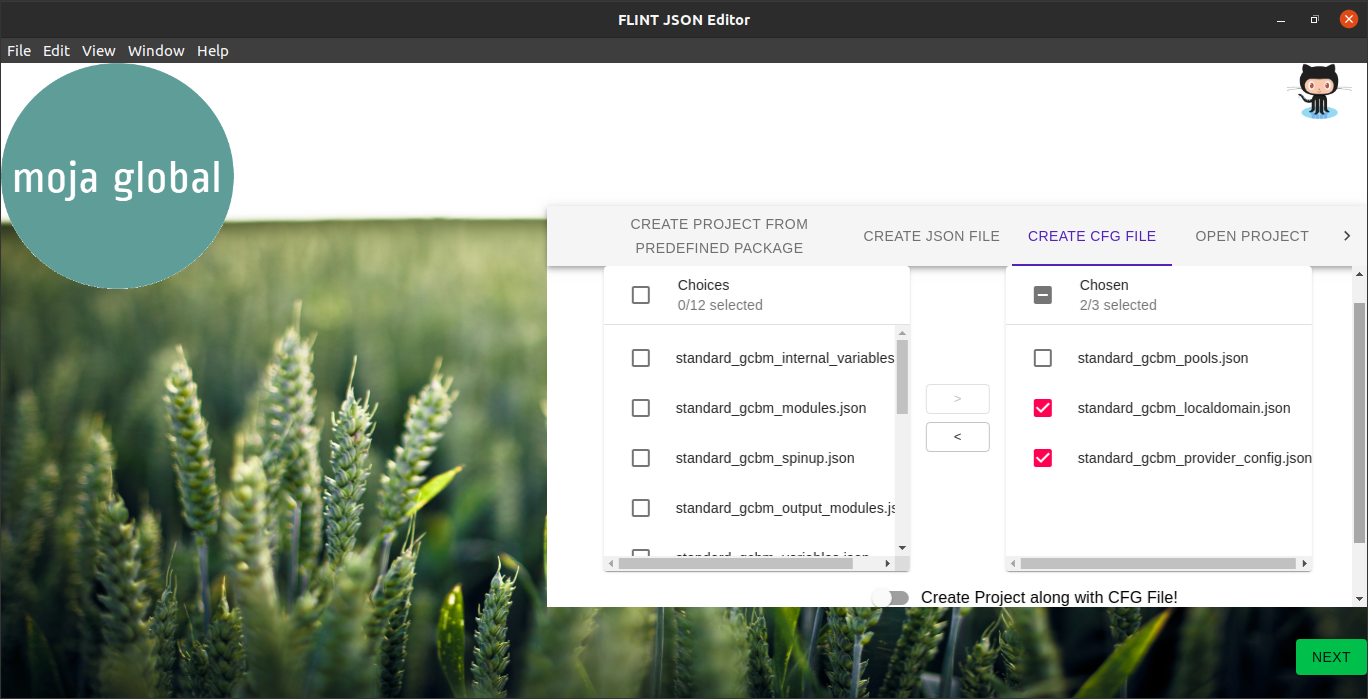The height and width of the screenshot is (699, 1368).
Task: Open the Help menu
Action: 213,51
